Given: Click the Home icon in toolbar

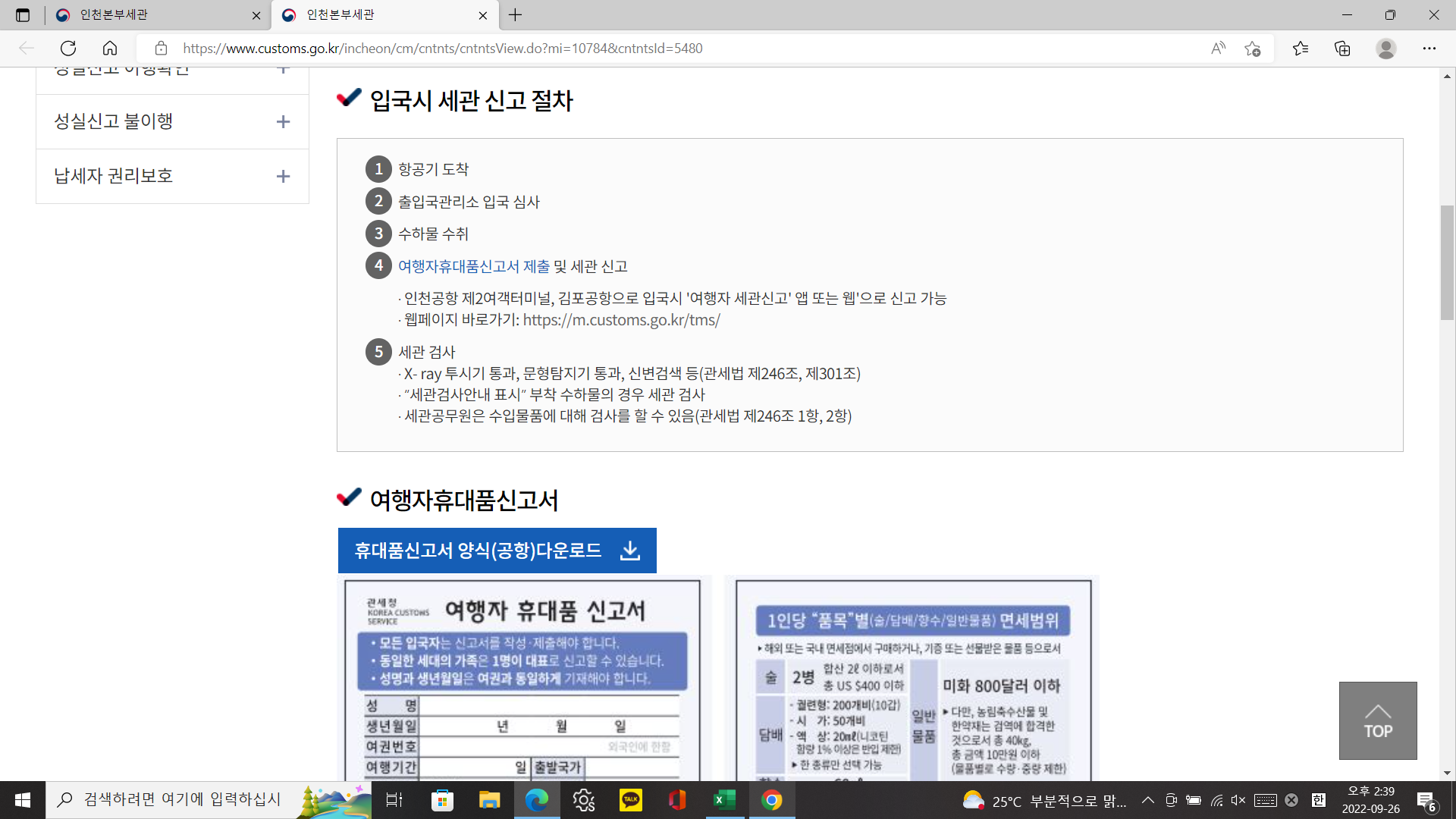Looking at the screenshot, I should point(110,49).
